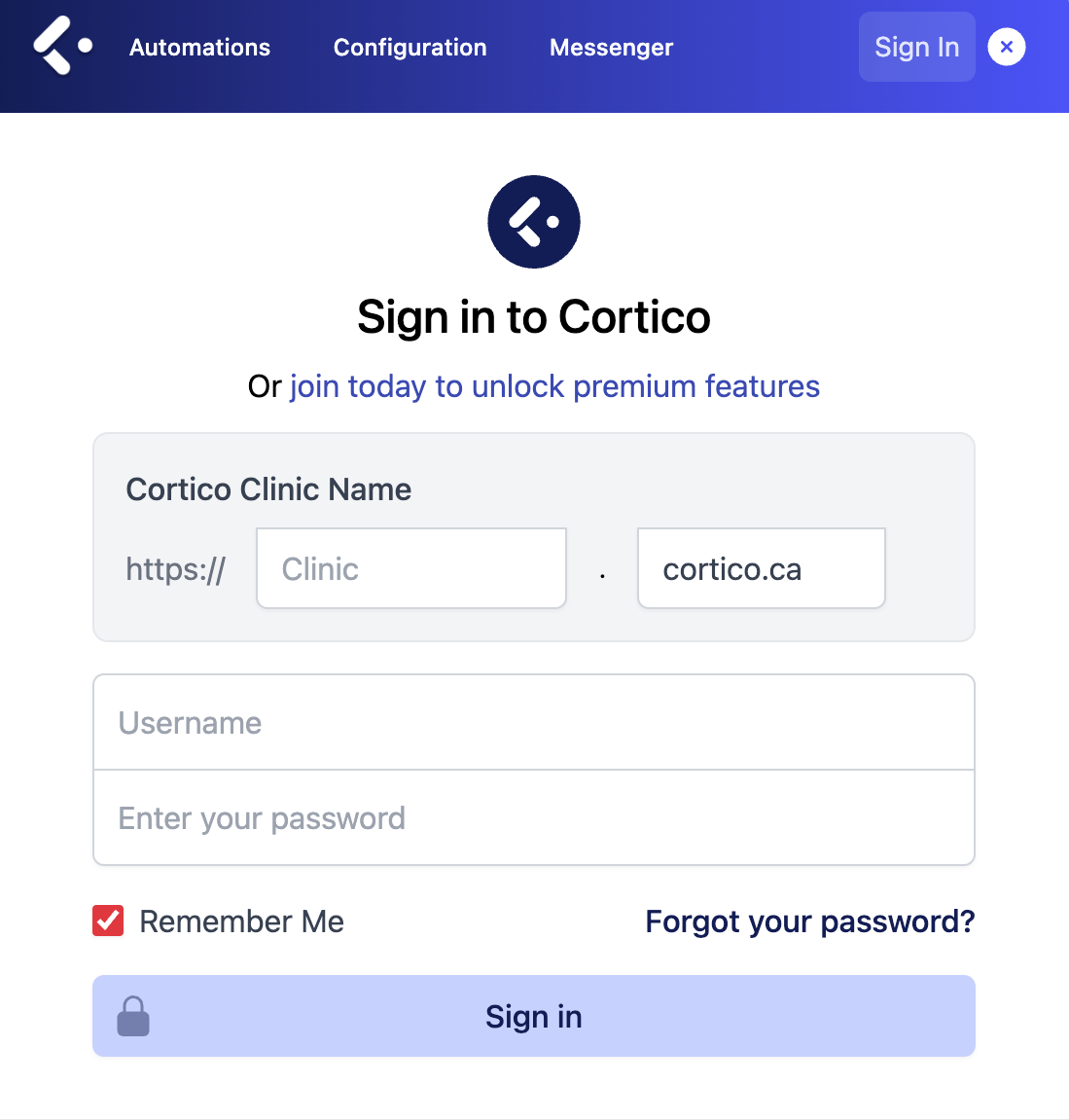Click the Sign in to Cortico heading
The image size is (1069, 1120).
coord(534,317)
